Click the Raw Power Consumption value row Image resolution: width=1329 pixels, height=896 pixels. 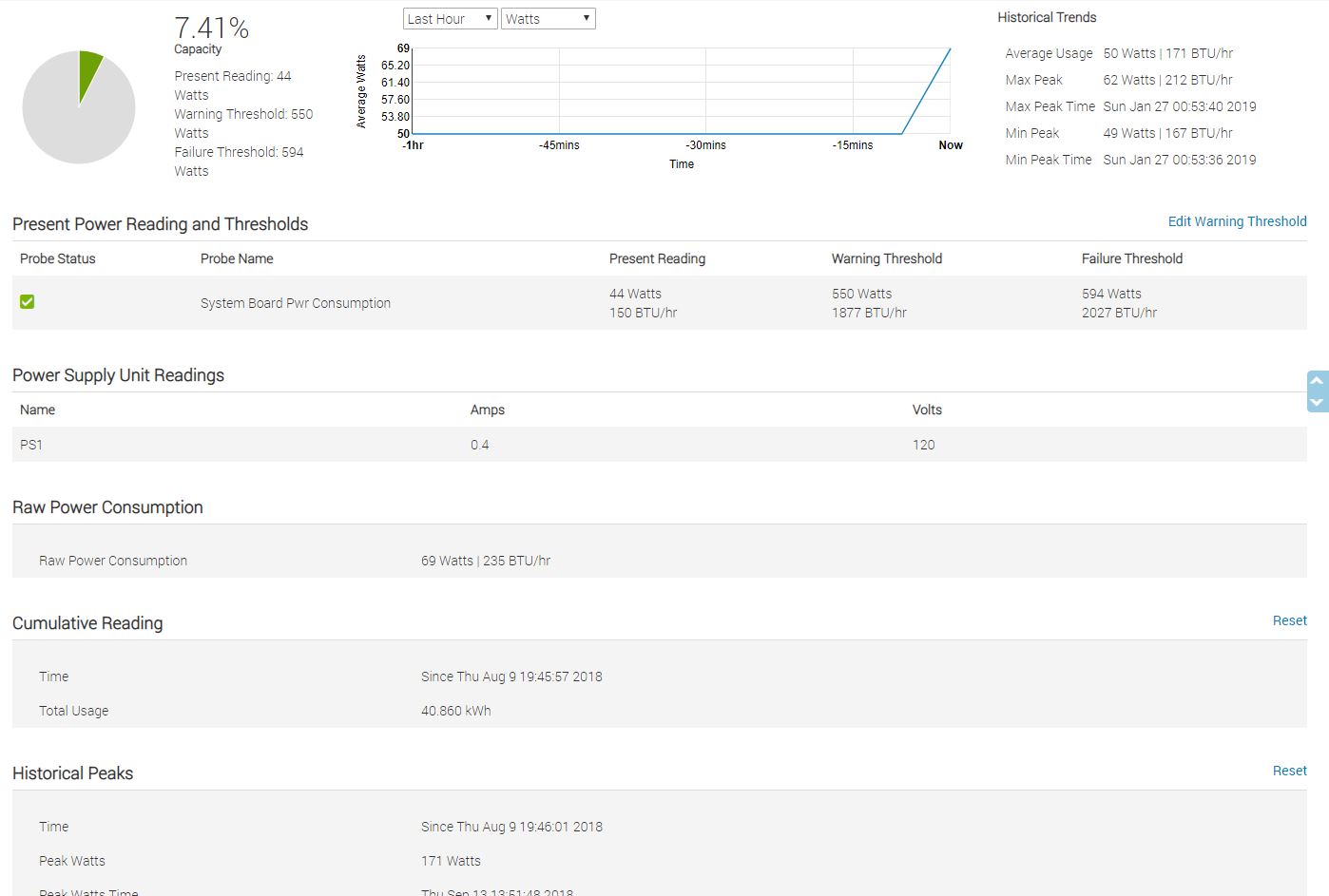click(x=659, y=561)
